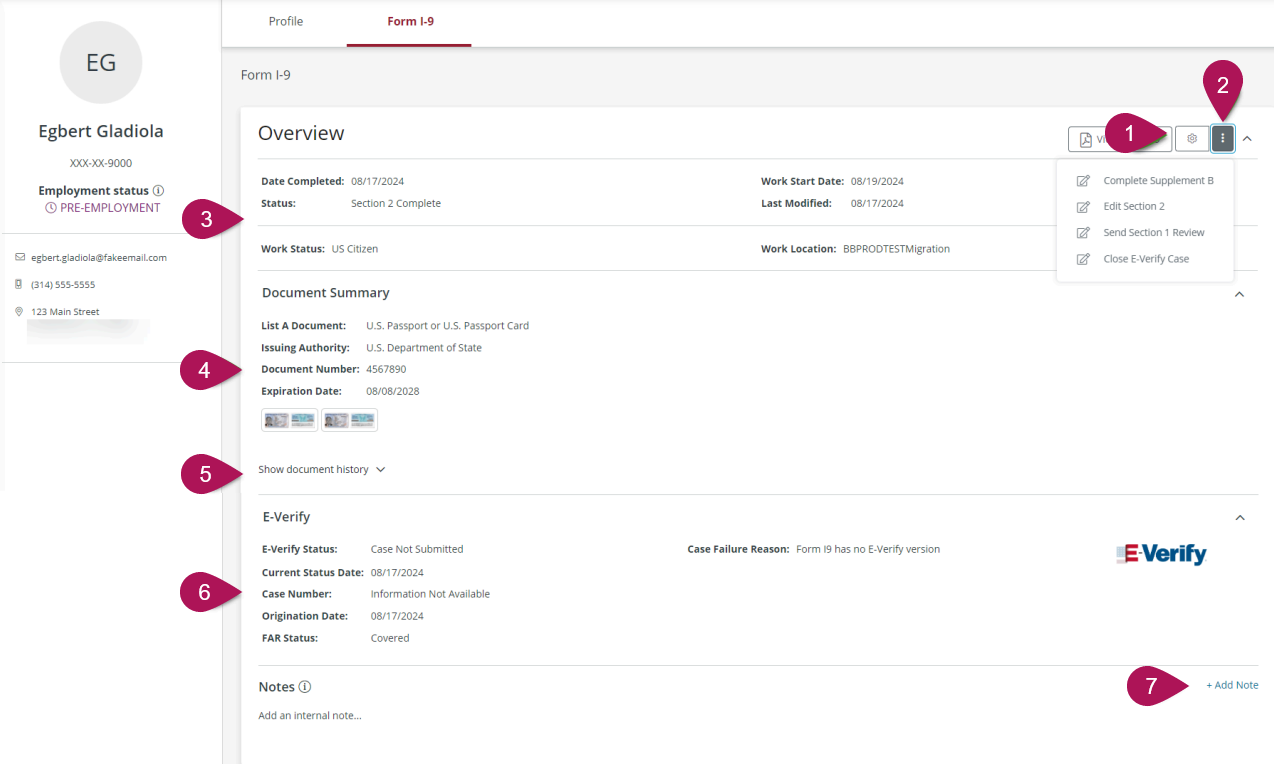Collapse the Document Summary section
Viewport: 1274px width, 764px height.
(1240, 294)
